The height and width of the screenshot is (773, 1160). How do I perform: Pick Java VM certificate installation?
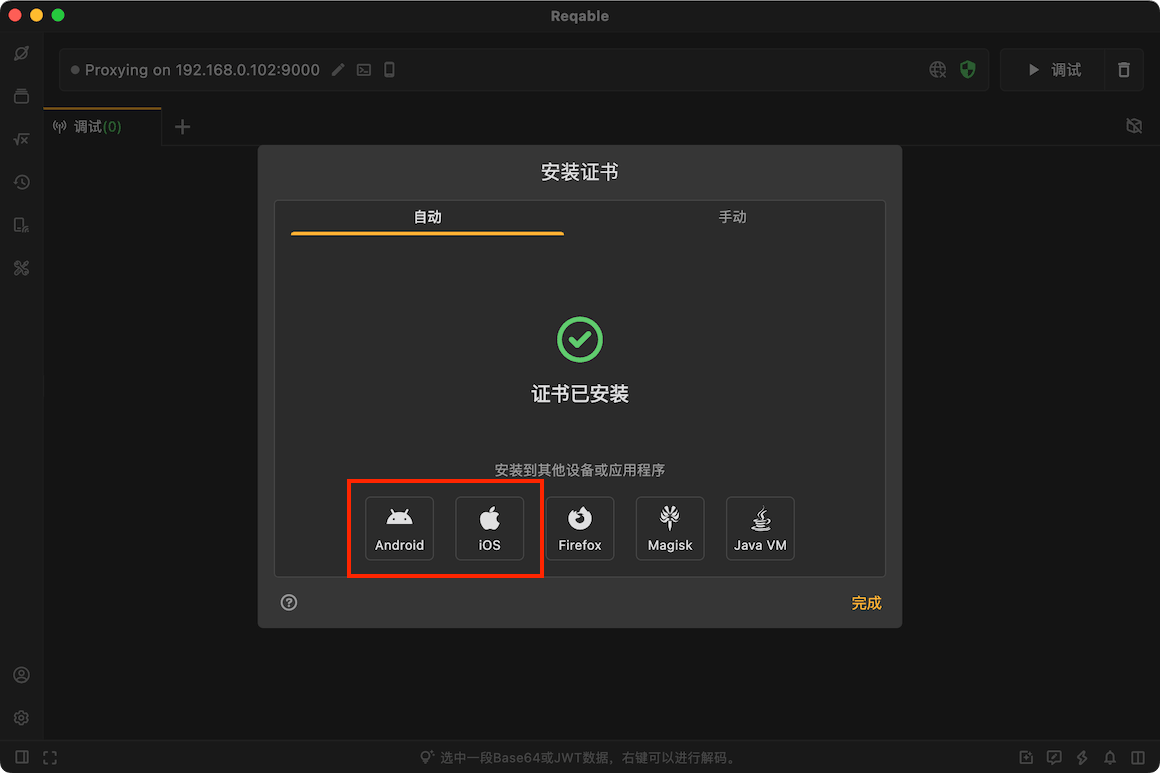(760, 528)
